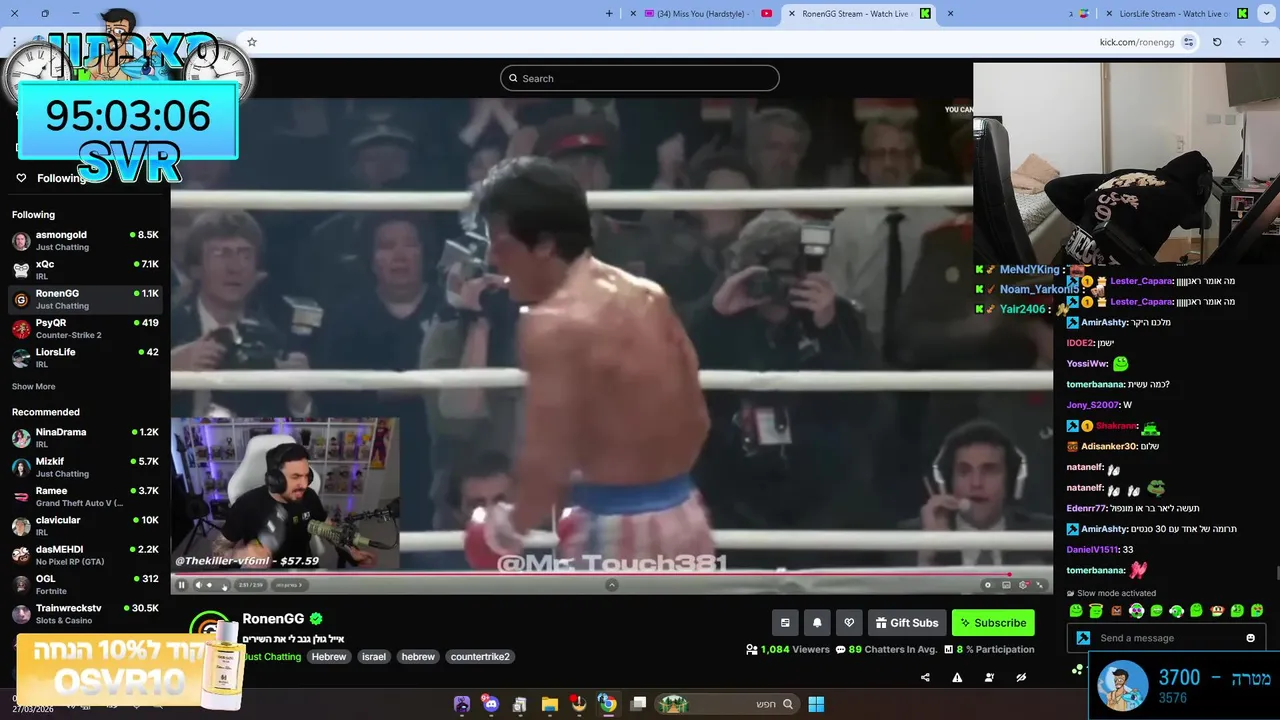Screen dimensions: 1280x720
Task: Select the israel tag chip
Action: tap(374, 657)
